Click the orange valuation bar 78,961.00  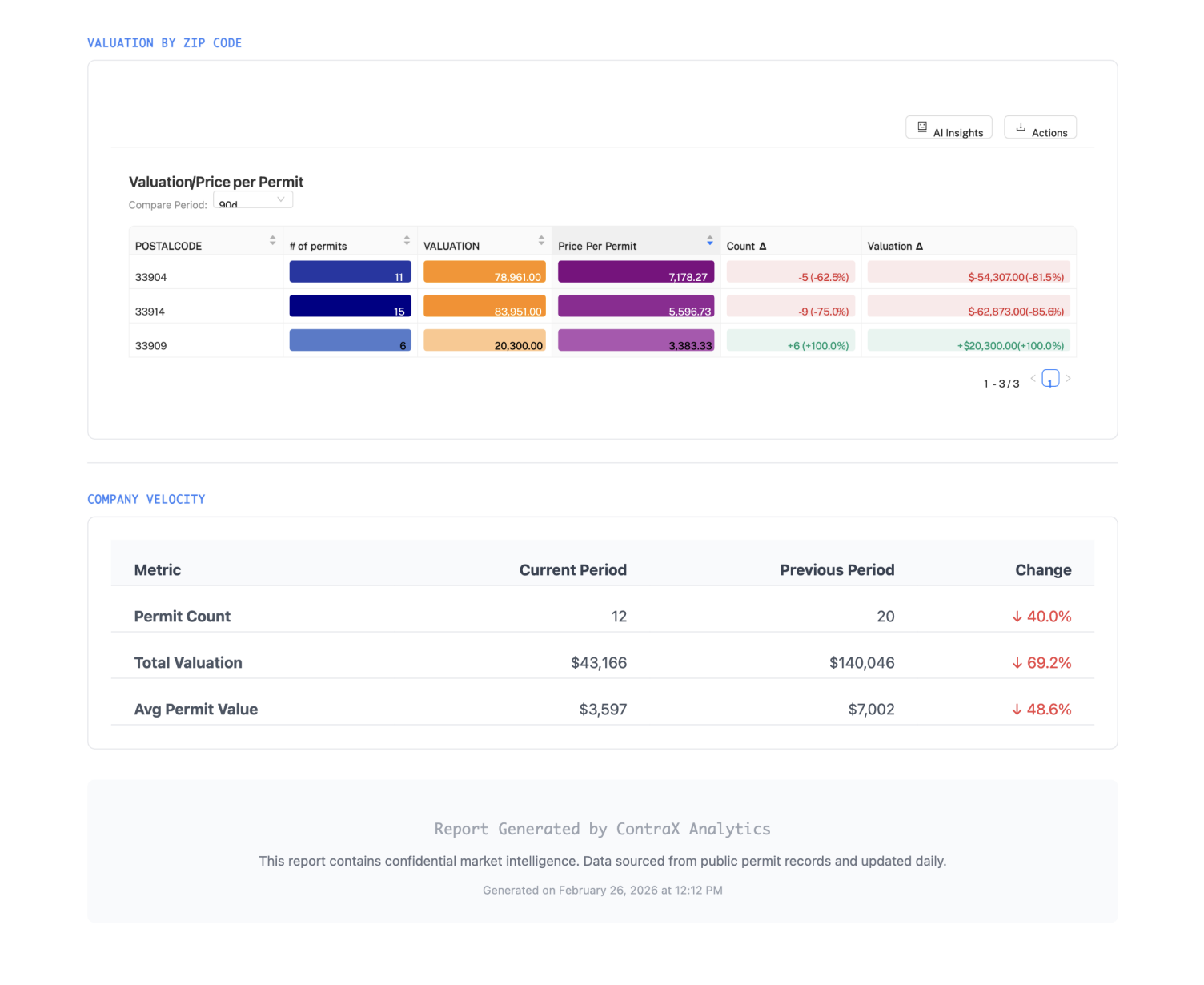point(484,271)
